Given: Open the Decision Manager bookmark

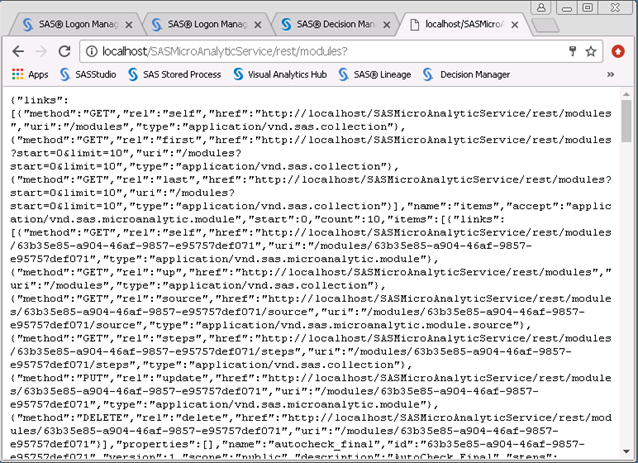Looking at the screenshot, I should pos(466,74).
